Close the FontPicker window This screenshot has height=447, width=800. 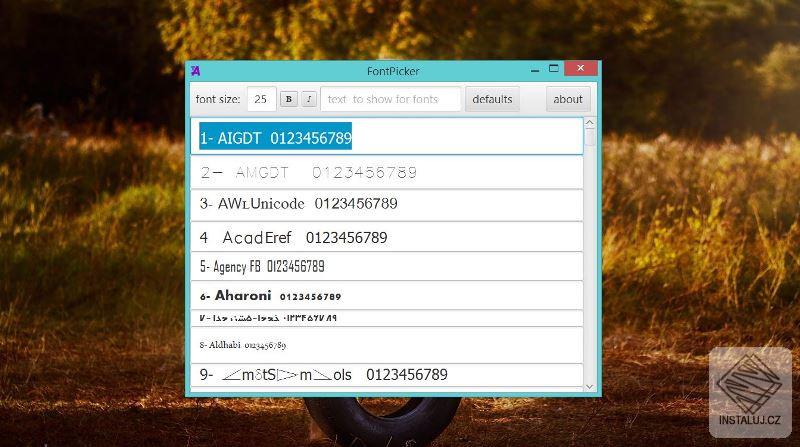pos(581,68)
